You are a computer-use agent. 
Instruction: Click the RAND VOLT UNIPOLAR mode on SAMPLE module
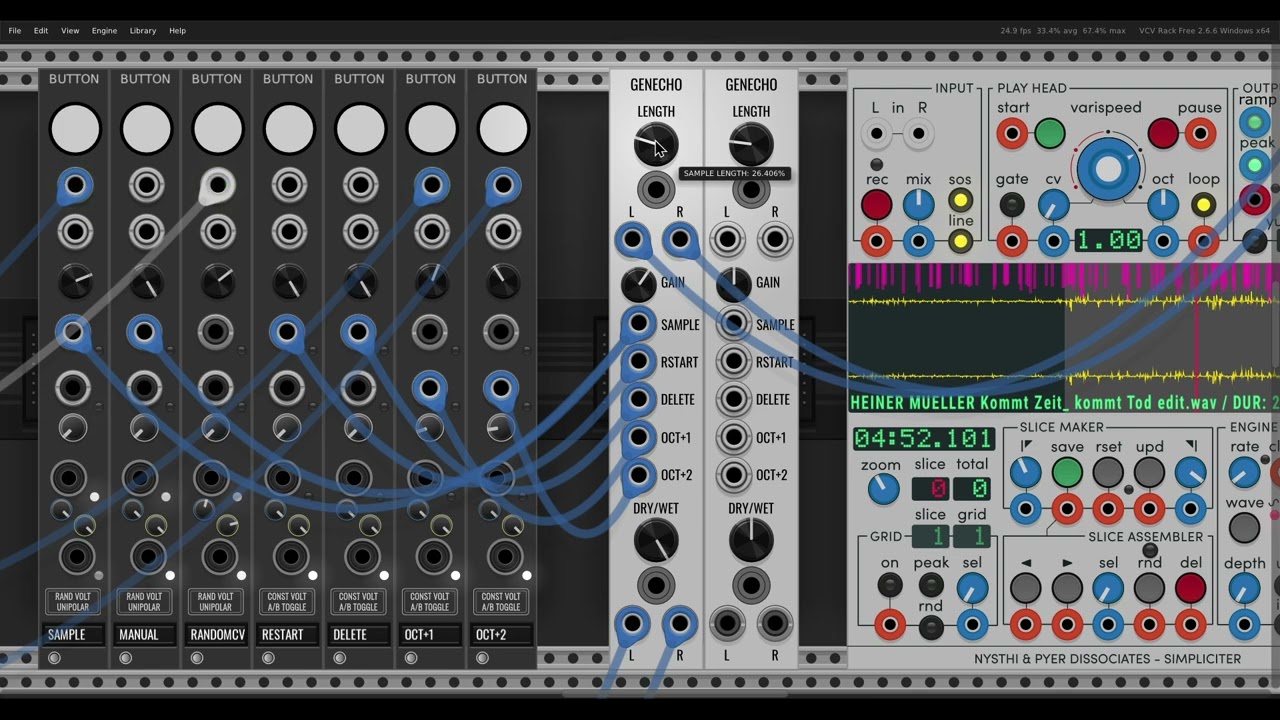(x=73, y=602)
